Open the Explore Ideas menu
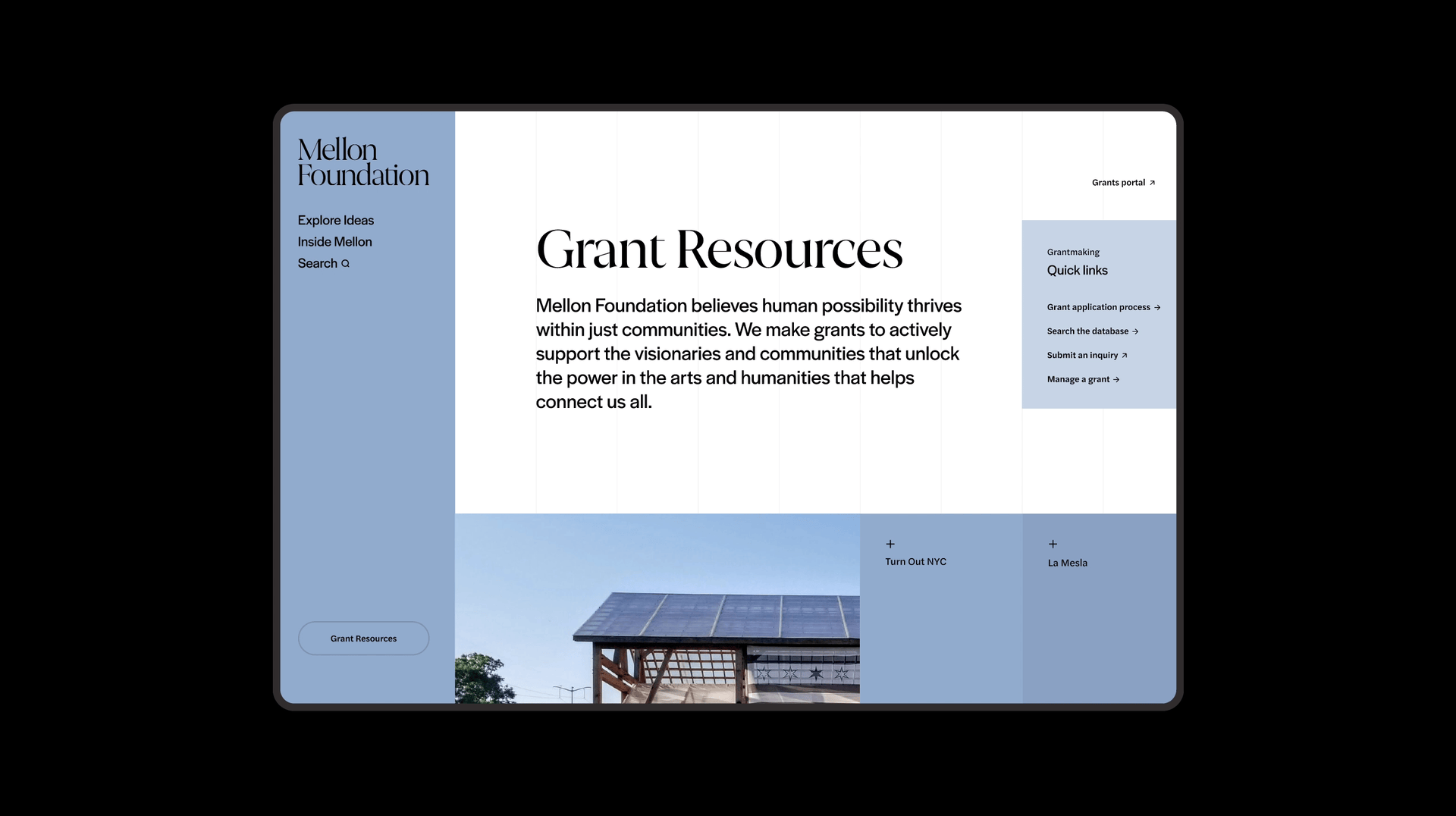 coord(335,220)
